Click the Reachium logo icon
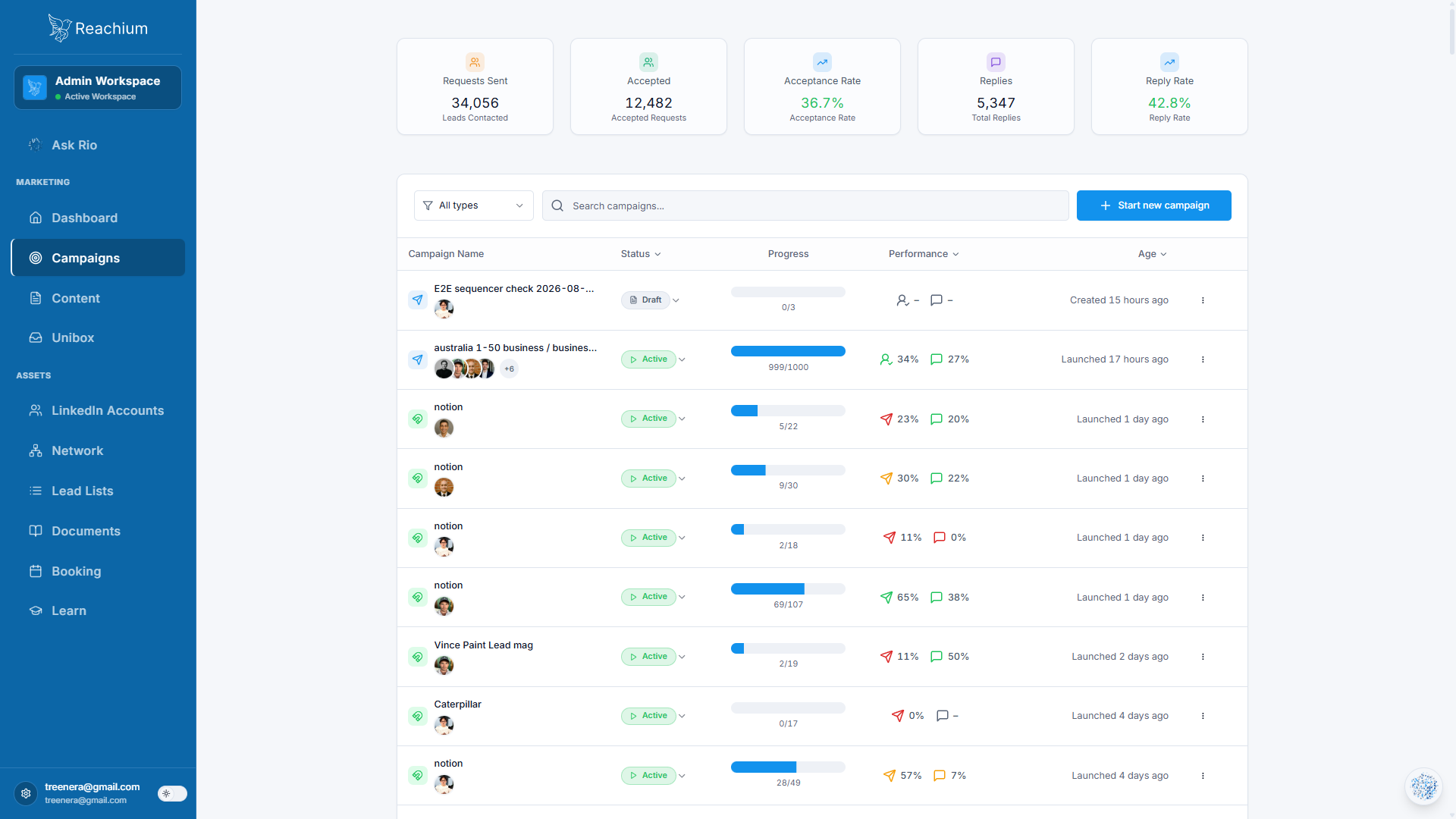This screenshot has height=819, width=1456. [x=59, y=28]
